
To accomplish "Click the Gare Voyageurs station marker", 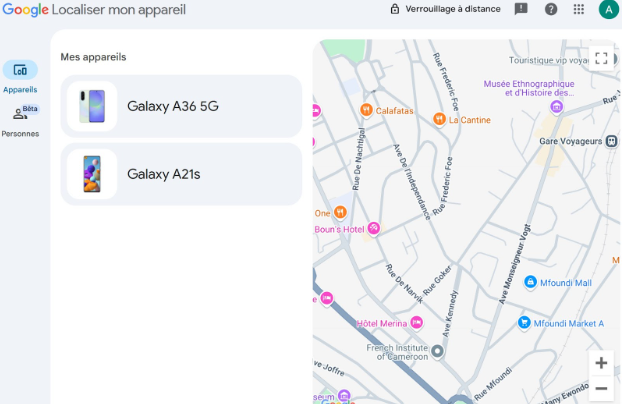I will pos(611,141).
